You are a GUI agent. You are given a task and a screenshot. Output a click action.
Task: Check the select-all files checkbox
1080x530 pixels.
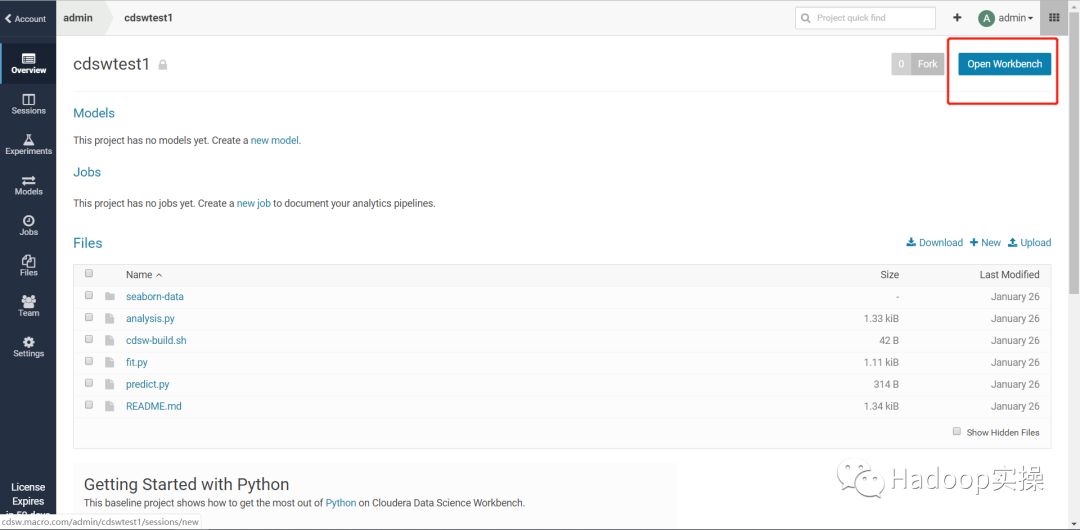point(89,274)
